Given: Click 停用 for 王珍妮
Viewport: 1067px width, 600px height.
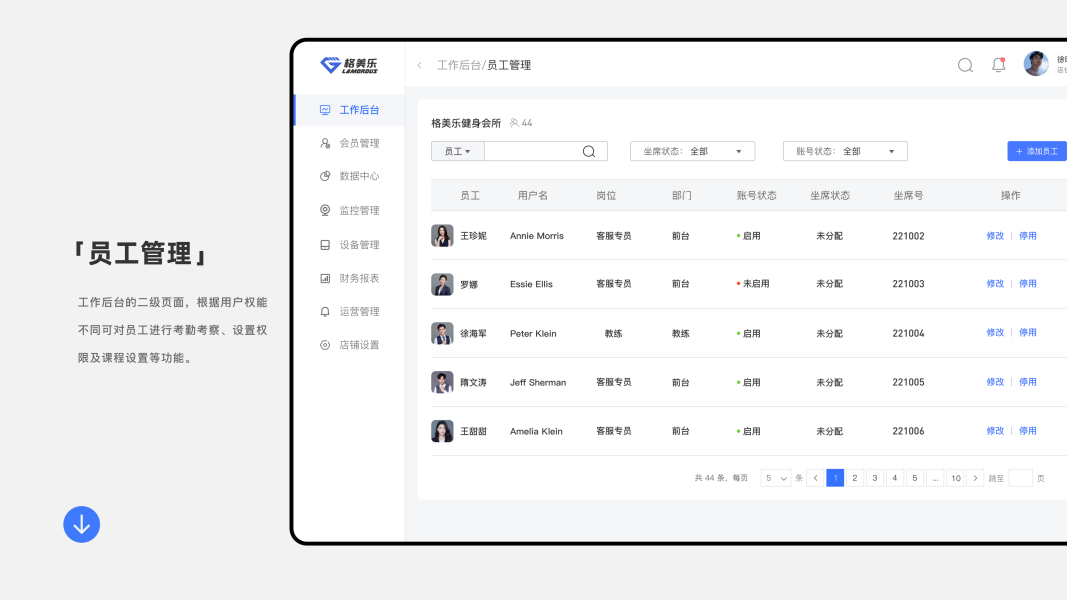Looking at the screenshot, I should [1028, 236].
